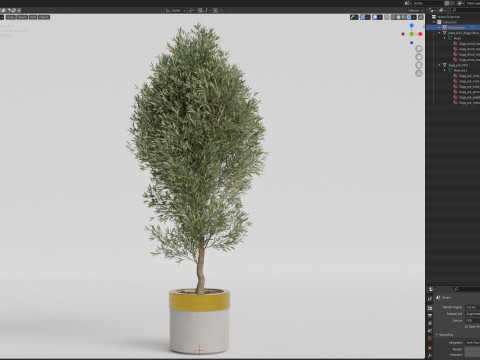Click the properties search field
Viewport: 480px width, 360px height.
point(467,289)
